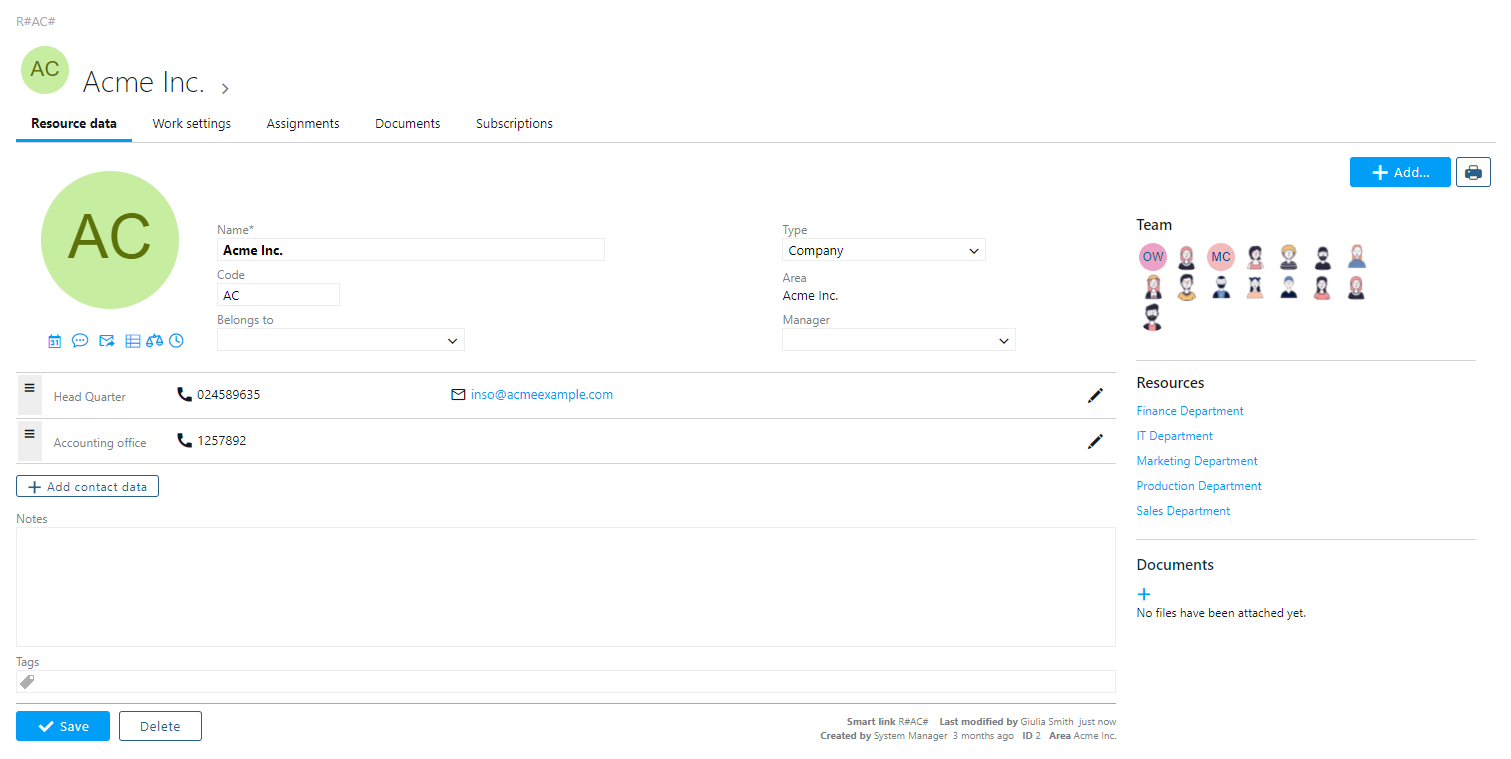Edit the Head Quarter contact with pencil

(x=1095, y=396)
